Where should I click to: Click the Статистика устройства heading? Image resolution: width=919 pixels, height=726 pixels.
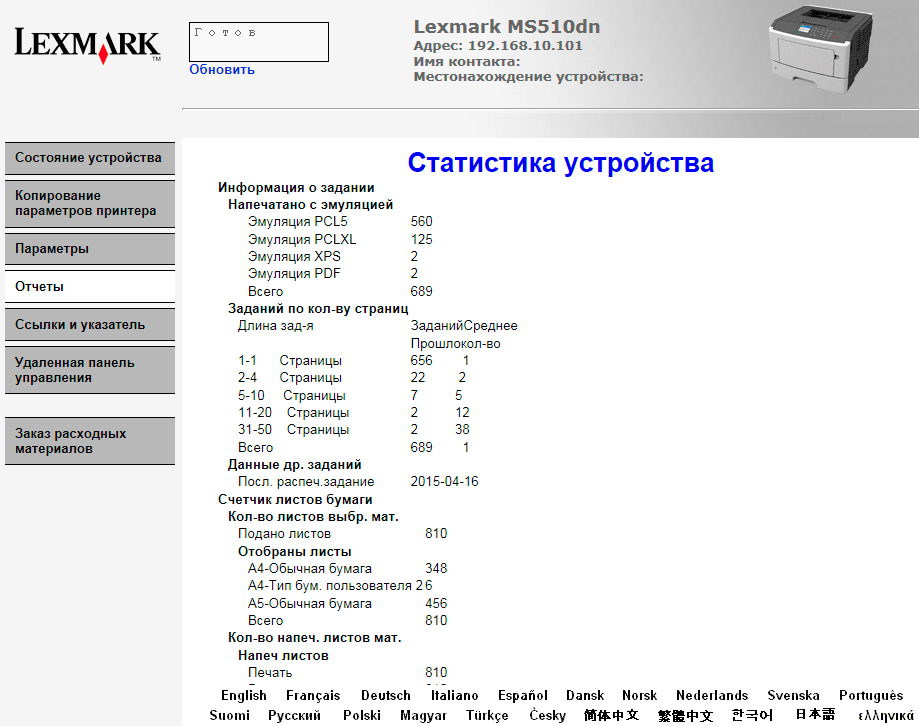(561, 163)
